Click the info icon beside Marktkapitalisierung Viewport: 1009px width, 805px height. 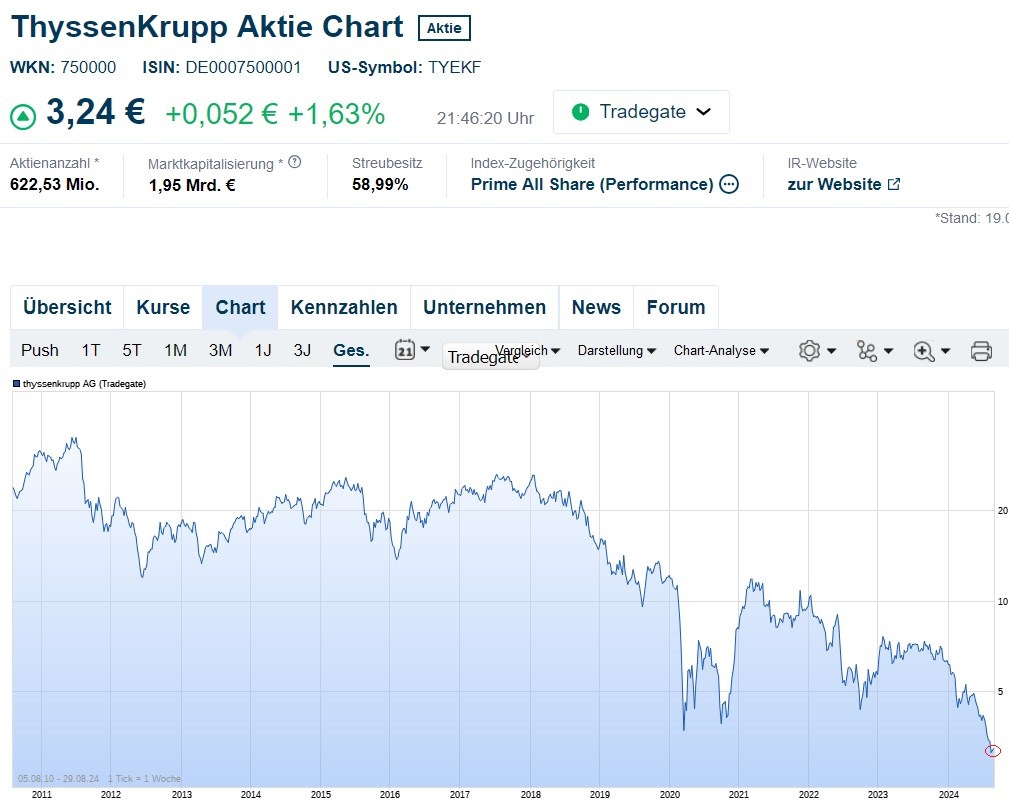pyautogui.click(x=295, y=162)
